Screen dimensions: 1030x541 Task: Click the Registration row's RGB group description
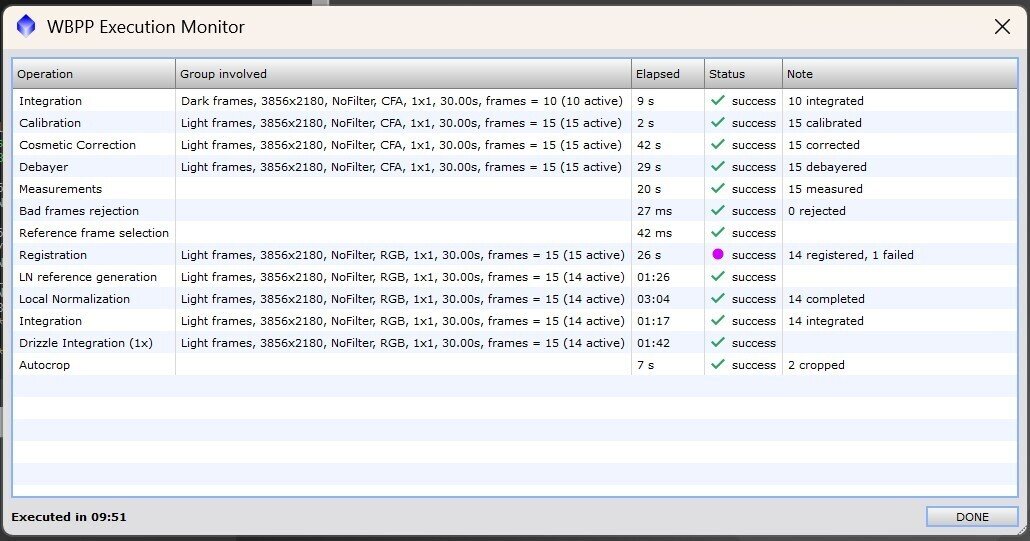tap(402, 255)
